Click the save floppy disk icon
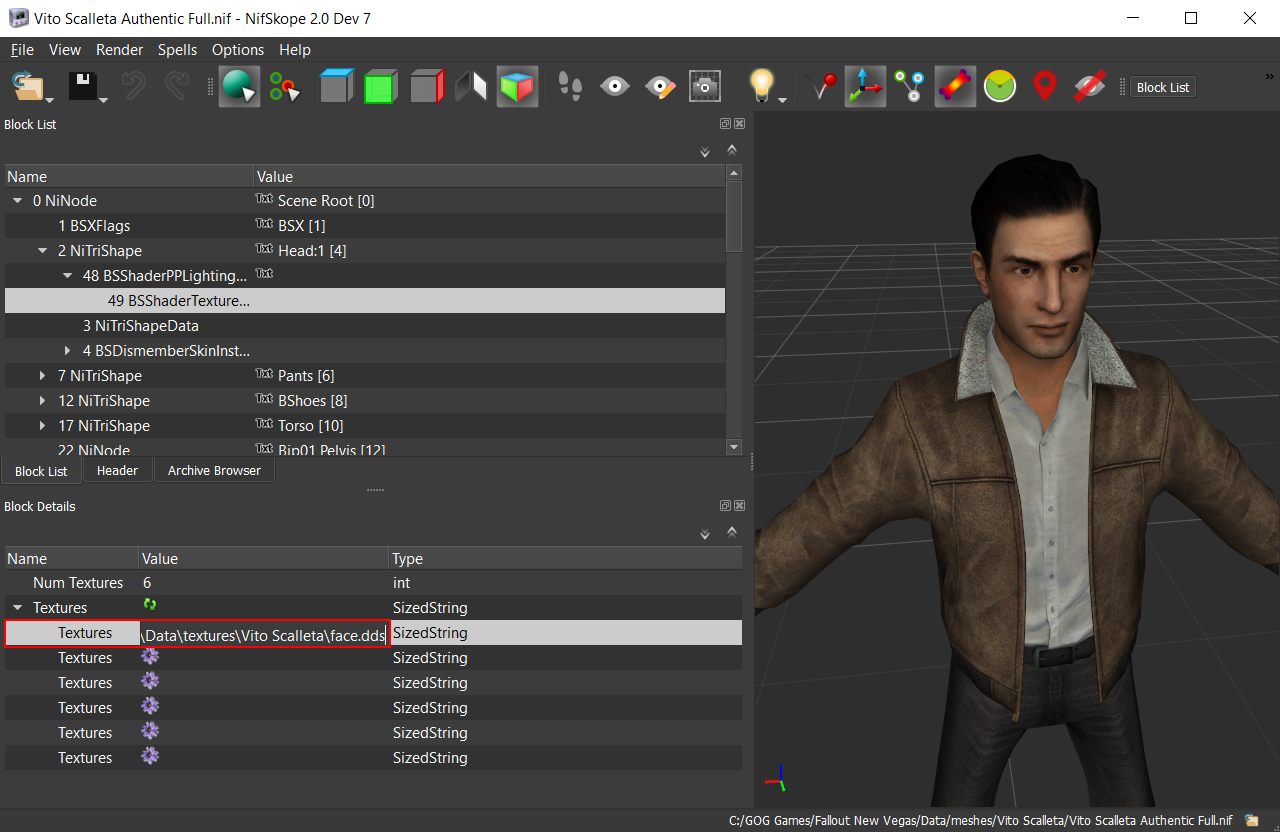1280x832 pixels. pos(84,87)
